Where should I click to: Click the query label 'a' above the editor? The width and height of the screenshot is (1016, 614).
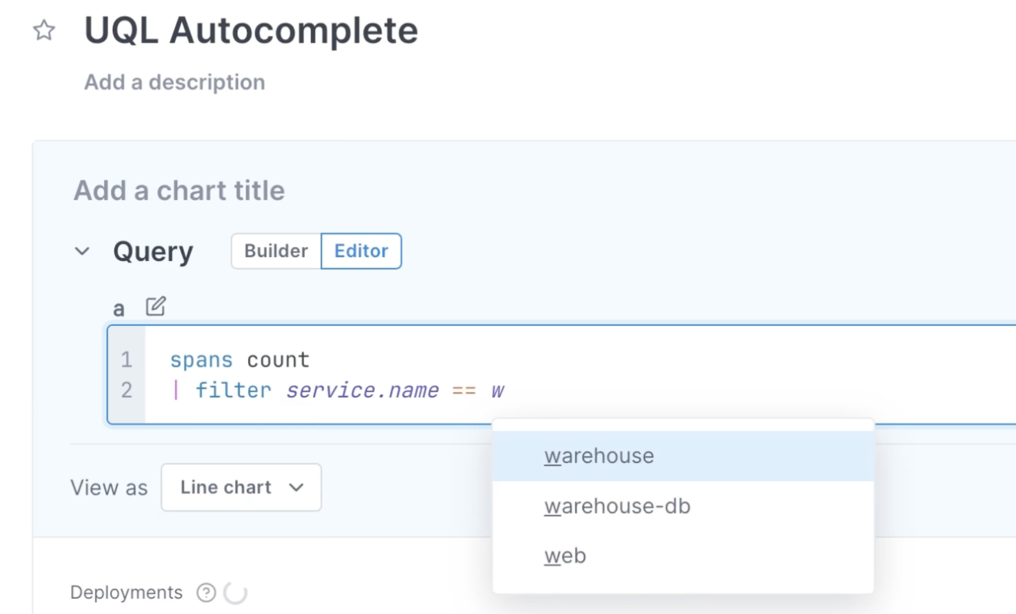point(119,307)
